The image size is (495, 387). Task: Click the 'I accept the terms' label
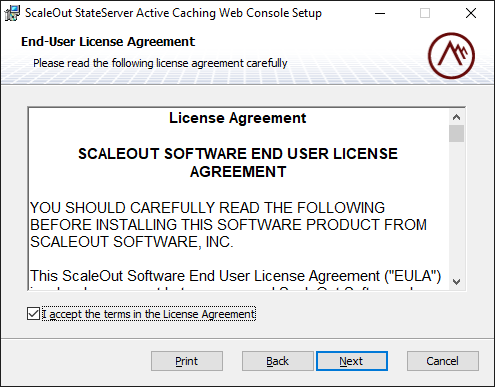[149, 314]
